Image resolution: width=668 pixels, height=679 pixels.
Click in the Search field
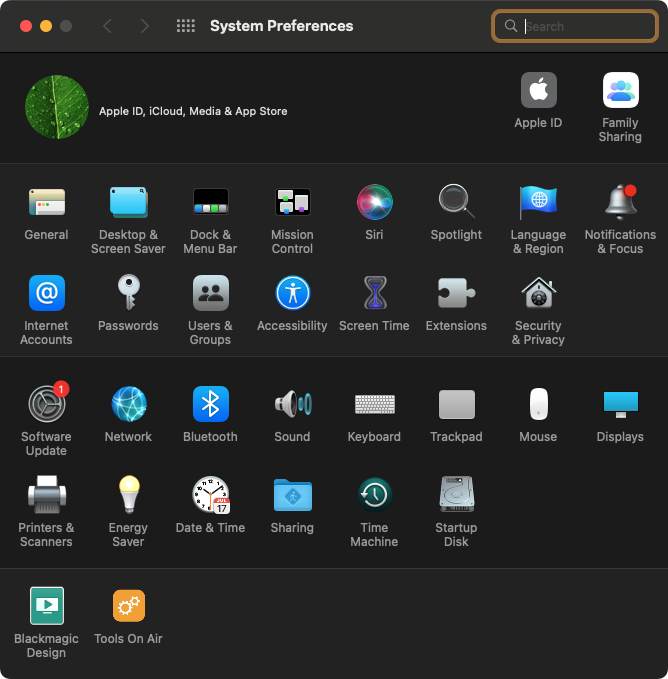[x=575, y=26]
